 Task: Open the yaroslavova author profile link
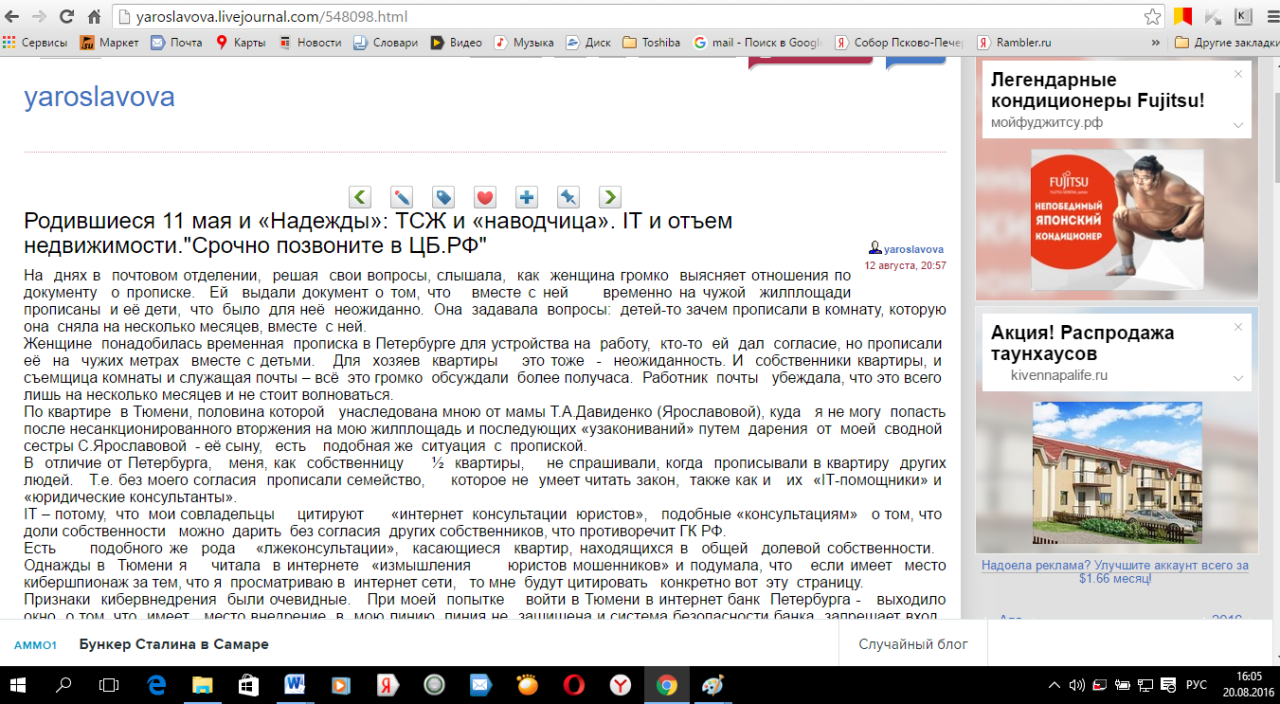coord(913,249)
